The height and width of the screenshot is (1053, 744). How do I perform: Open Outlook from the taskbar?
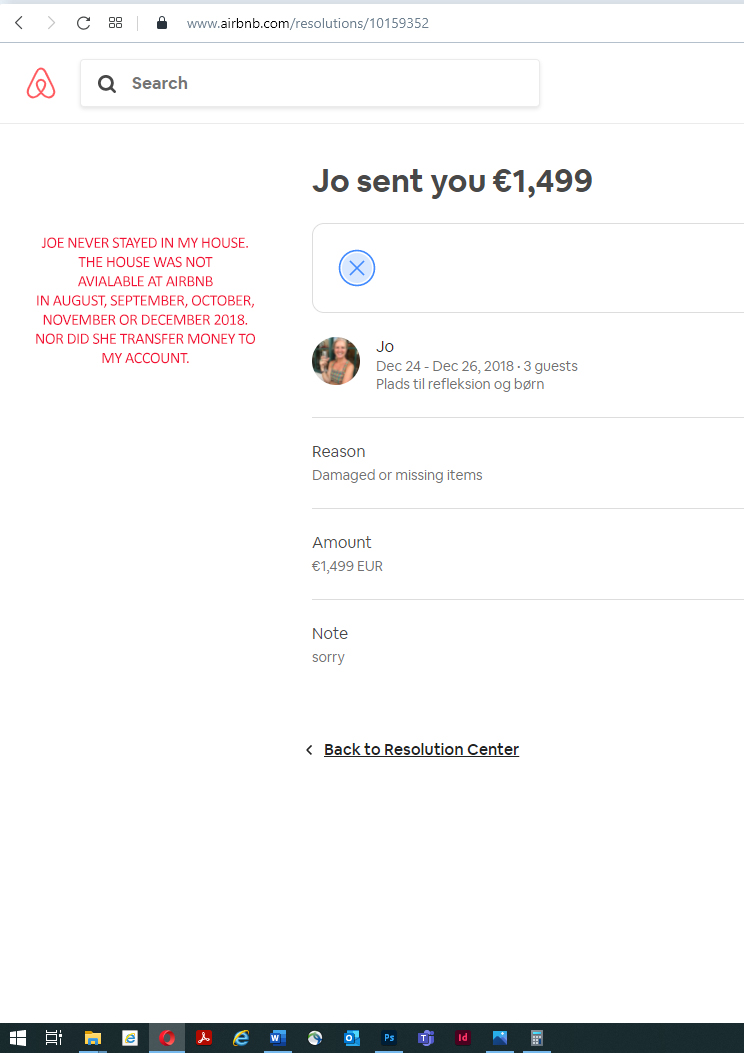(x=352, y=1038)
